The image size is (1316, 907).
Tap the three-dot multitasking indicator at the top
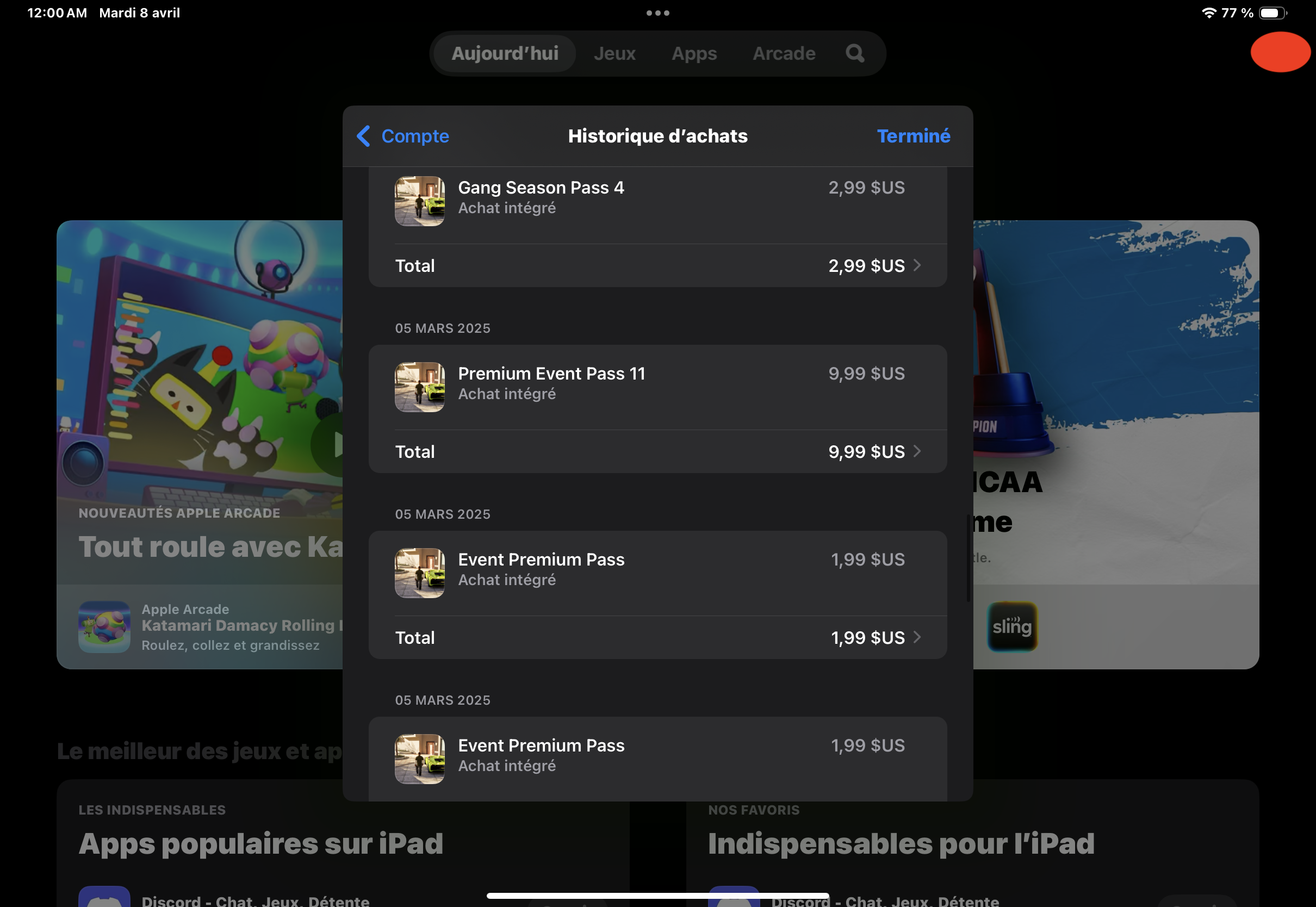tap(657, 13)
